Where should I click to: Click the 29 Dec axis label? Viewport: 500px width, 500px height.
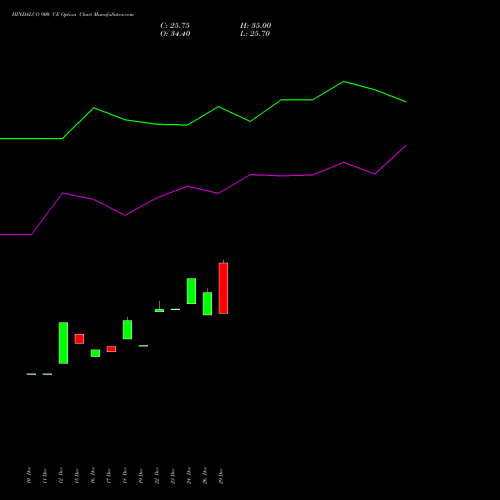click(221, 475)
